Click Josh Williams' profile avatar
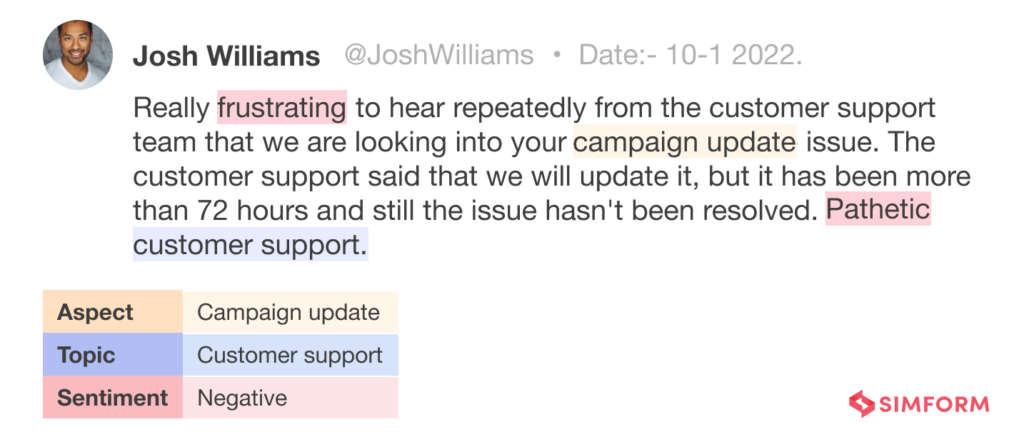This screenshot has width=1024, height=437. (77, 55)
